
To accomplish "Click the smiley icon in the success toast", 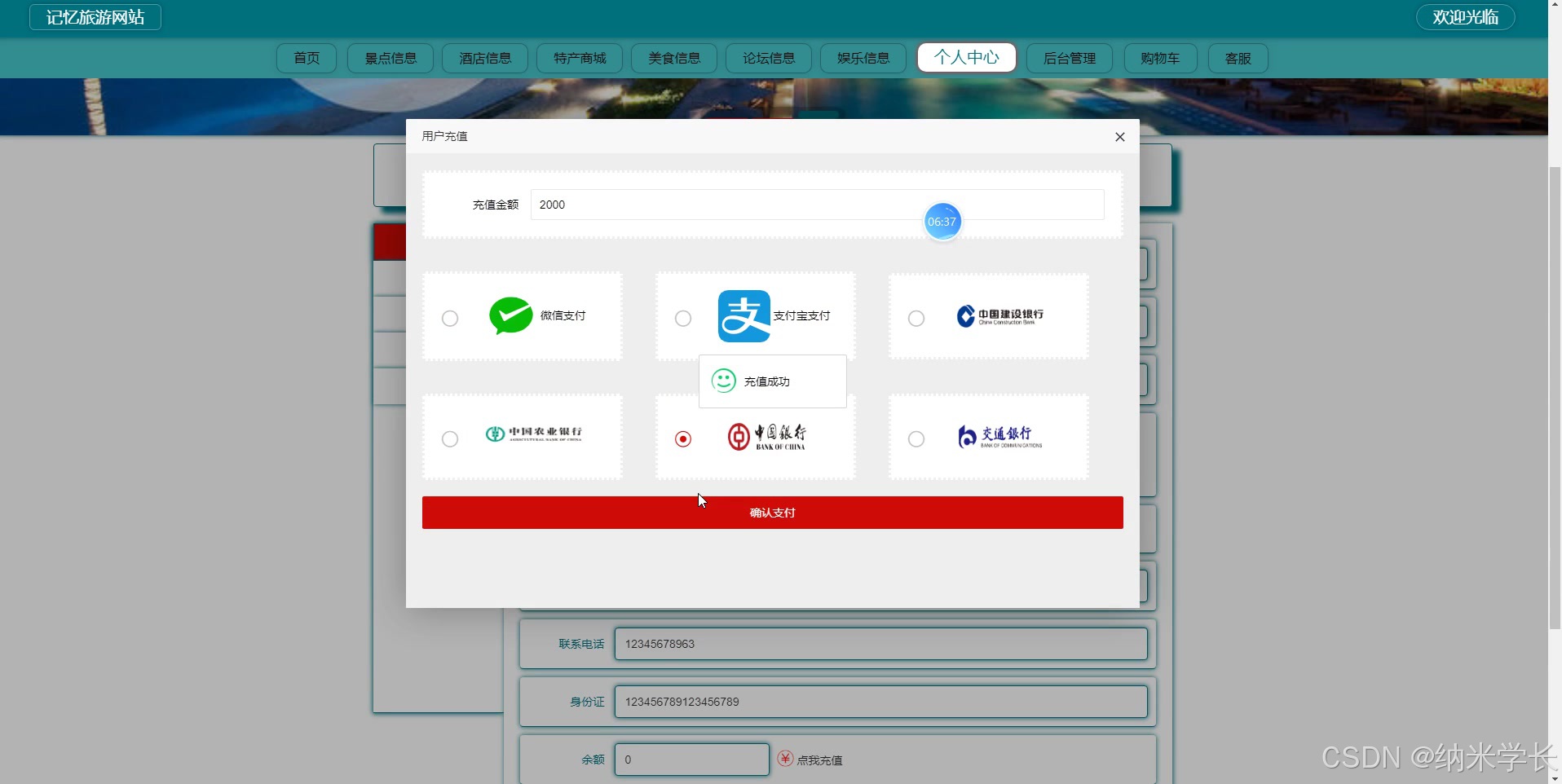I will (x=724, y=381).
